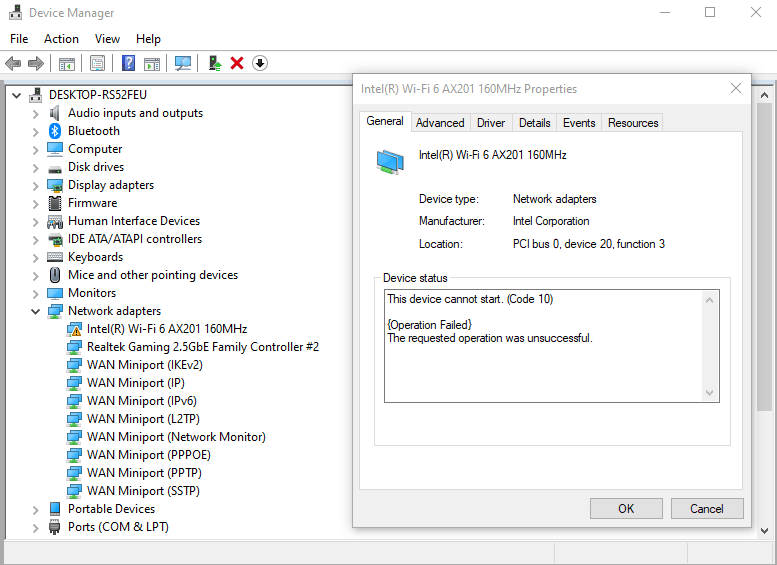
Task: Select WAN Miniport (Network Monitor)
Action: coord(176,437)
